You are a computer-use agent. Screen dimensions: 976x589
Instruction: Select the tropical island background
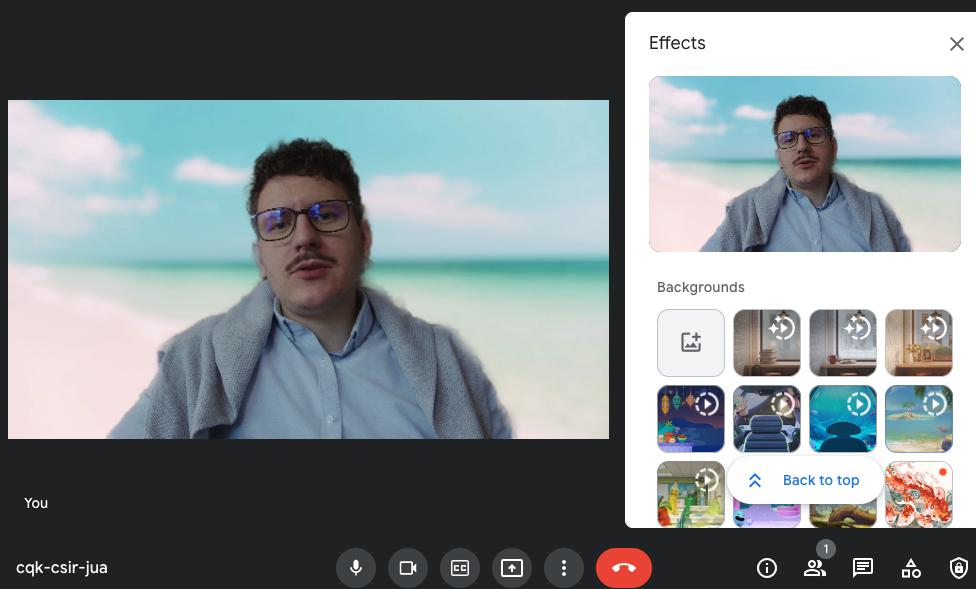(x=919, y=419)
